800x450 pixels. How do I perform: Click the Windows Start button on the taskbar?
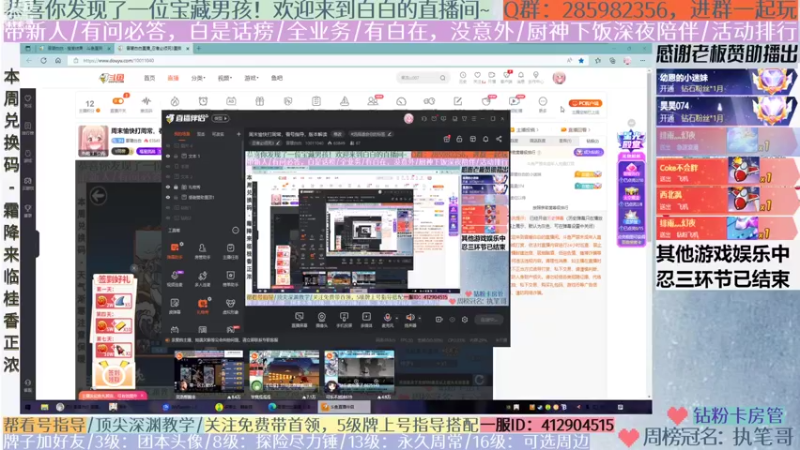coord(28,407)
